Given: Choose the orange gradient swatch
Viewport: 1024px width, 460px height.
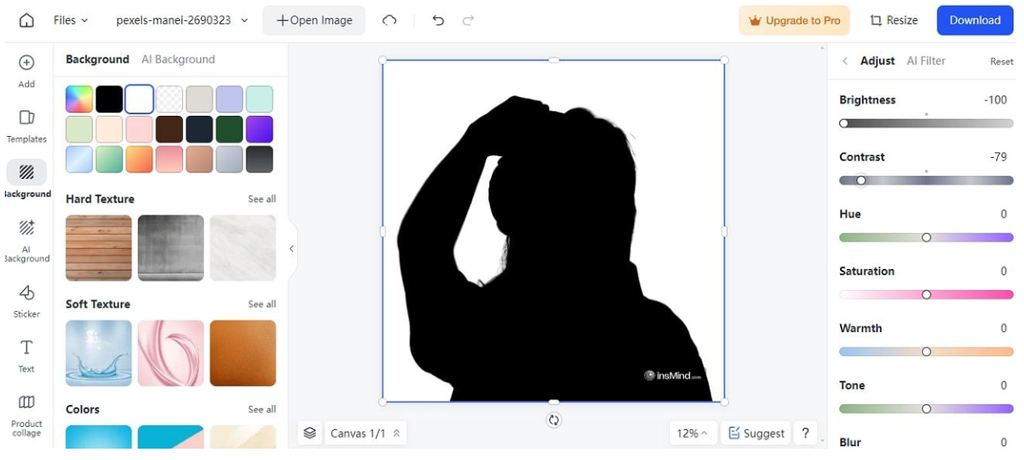Looking at the screenshot, I should pyautogui.click(x=139, y=159).
